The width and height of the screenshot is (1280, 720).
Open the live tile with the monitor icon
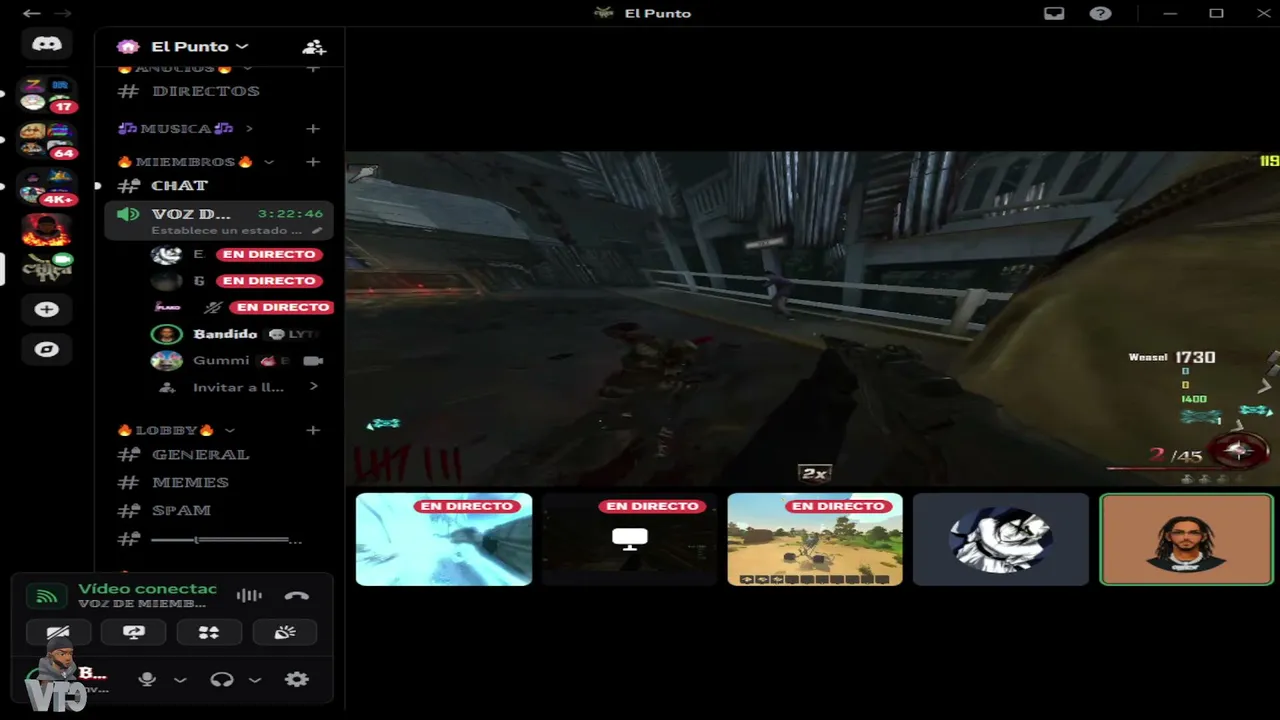630,539
